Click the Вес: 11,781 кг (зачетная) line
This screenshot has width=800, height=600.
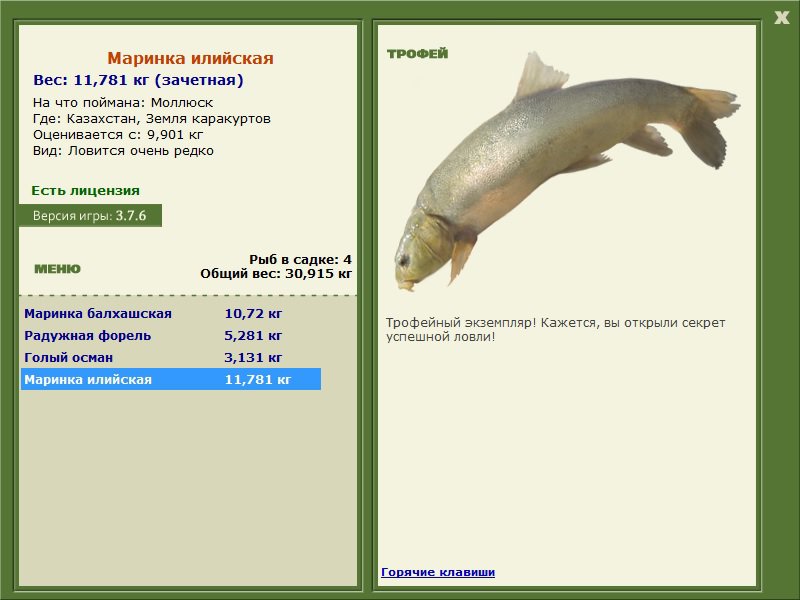pyautogui.click(x=138, y=80)
